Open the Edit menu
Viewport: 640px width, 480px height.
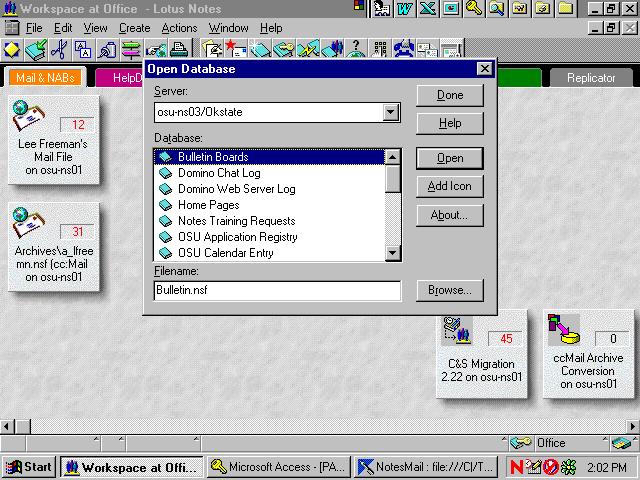click(x=63, y=28)
